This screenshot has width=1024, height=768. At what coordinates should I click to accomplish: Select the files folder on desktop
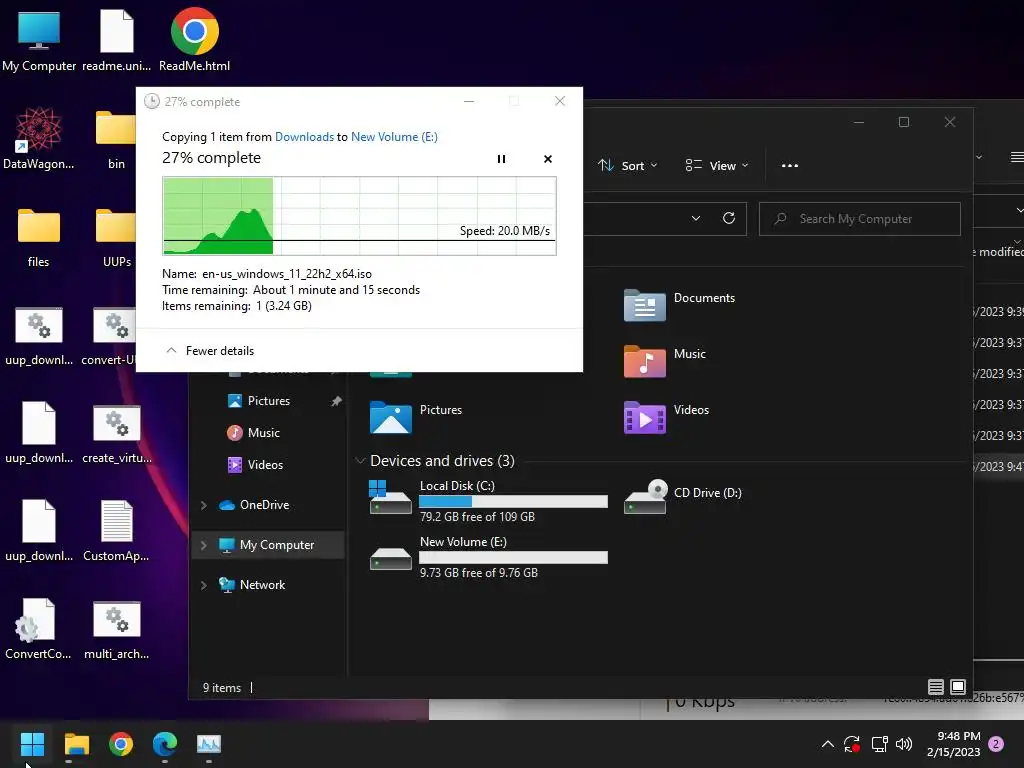click(x=39, y=236)
